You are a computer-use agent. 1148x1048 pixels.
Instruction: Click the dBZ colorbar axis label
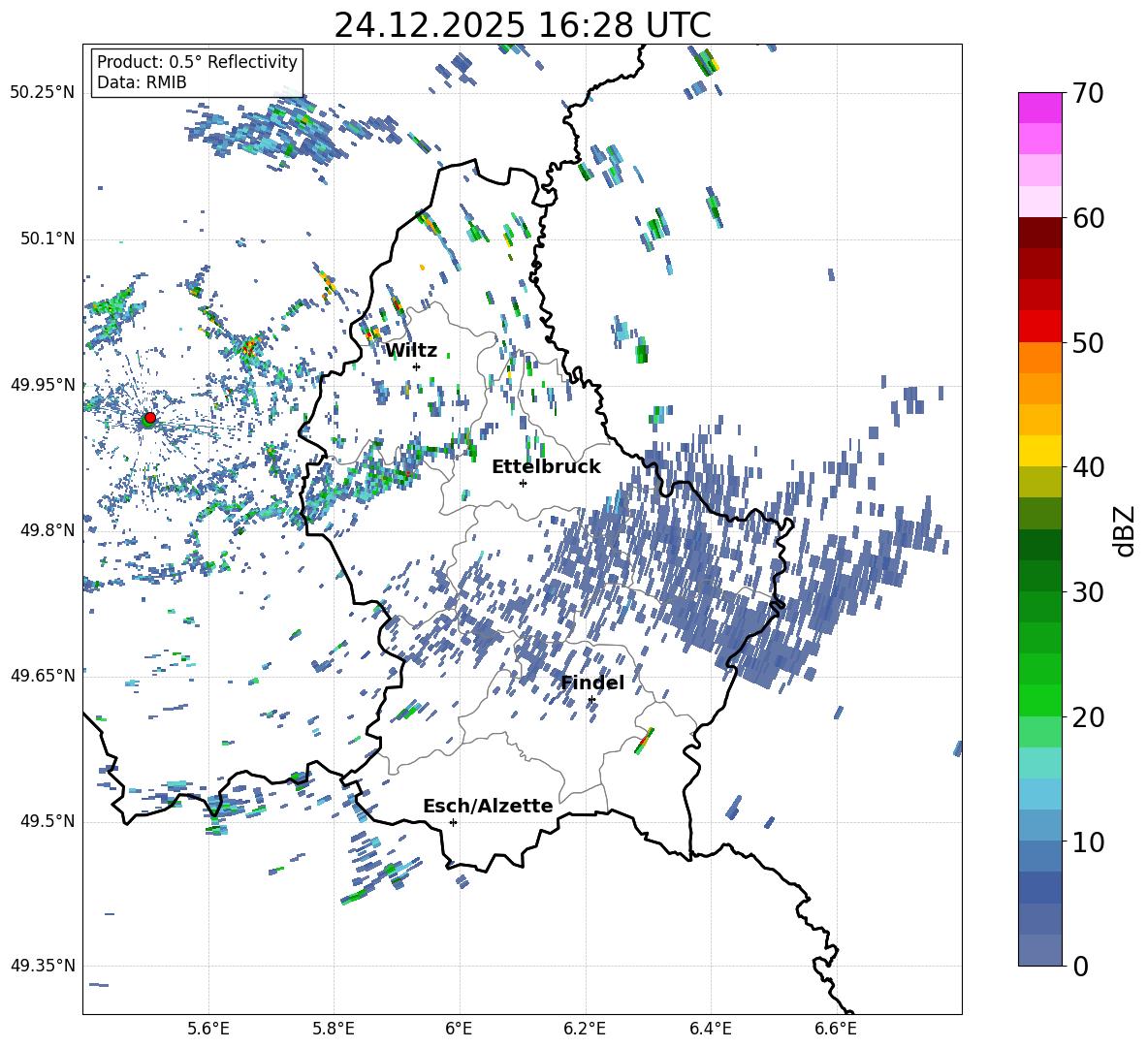[1125, 531]
